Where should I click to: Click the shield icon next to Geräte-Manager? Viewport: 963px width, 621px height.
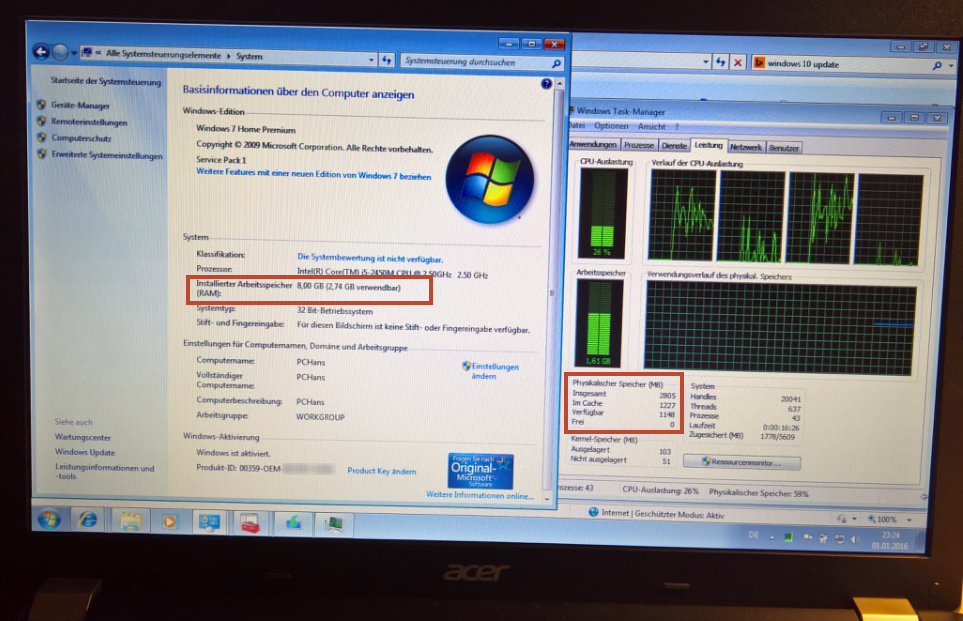[41, 104]
